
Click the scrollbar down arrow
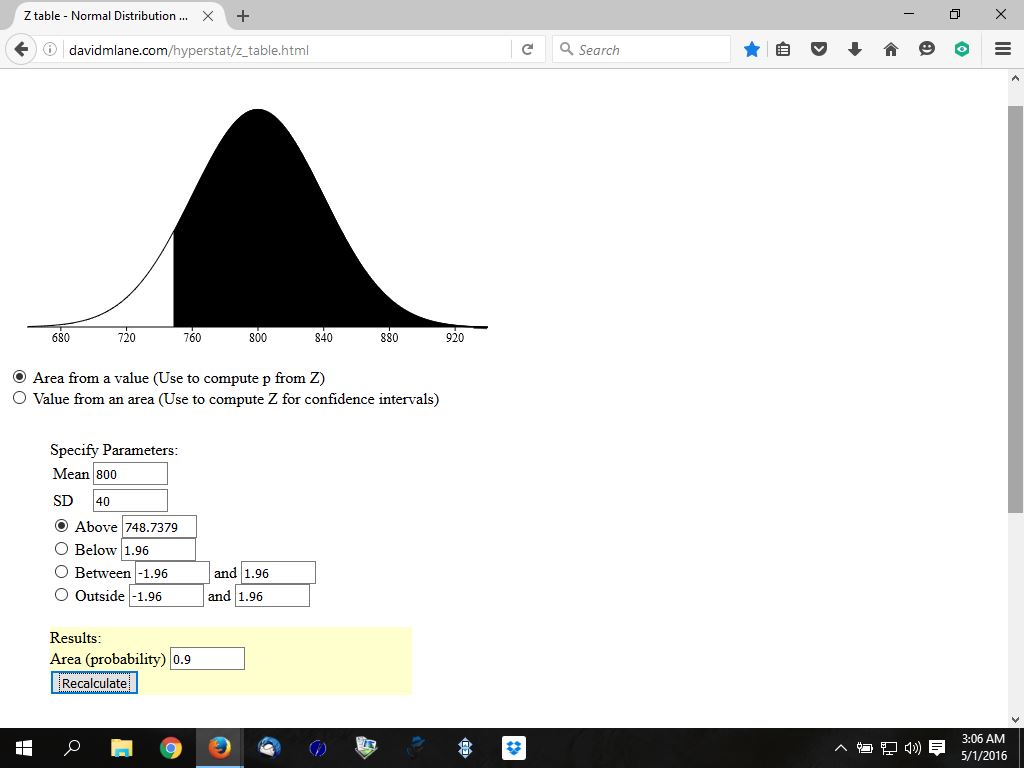coord(1015,719)
